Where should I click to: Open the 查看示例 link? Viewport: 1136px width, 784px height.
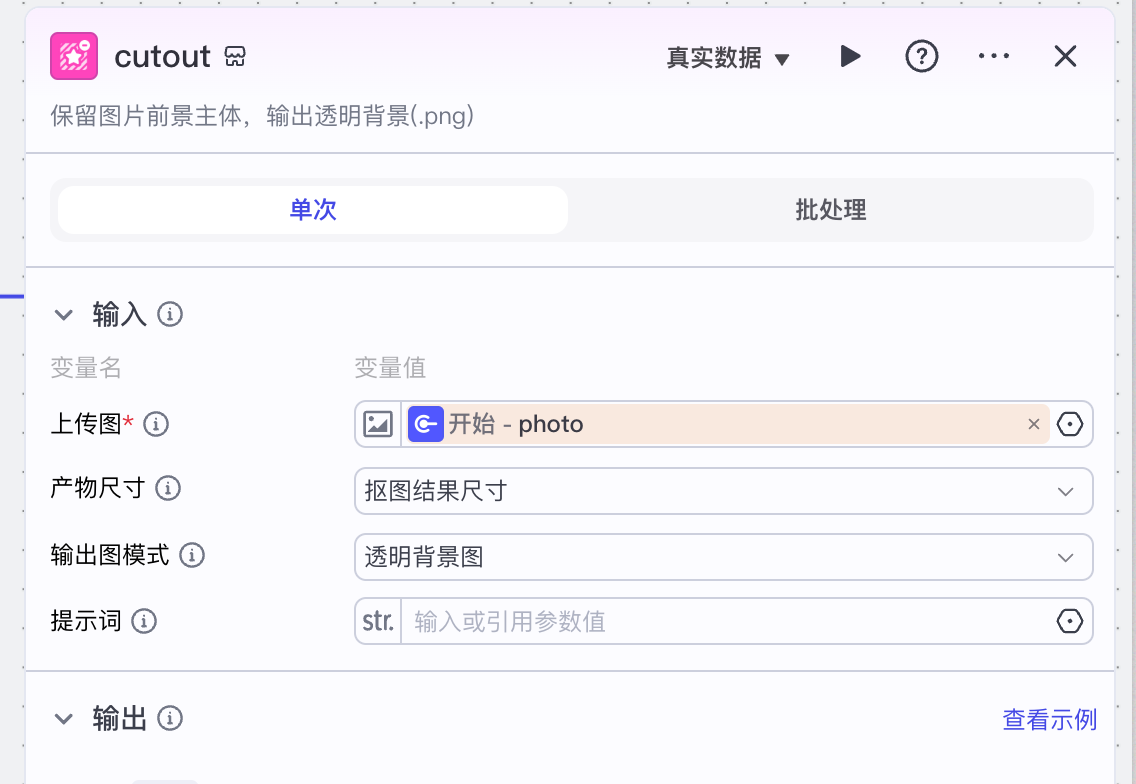(x=1049, y=719)
